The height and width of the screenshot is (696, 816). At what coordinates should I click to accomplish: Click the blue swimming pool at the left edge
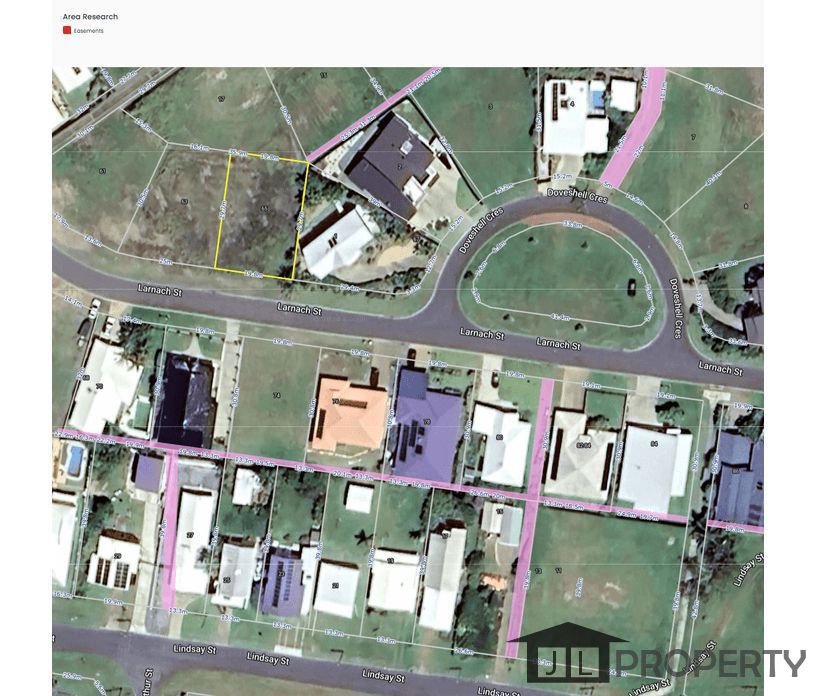75,461
